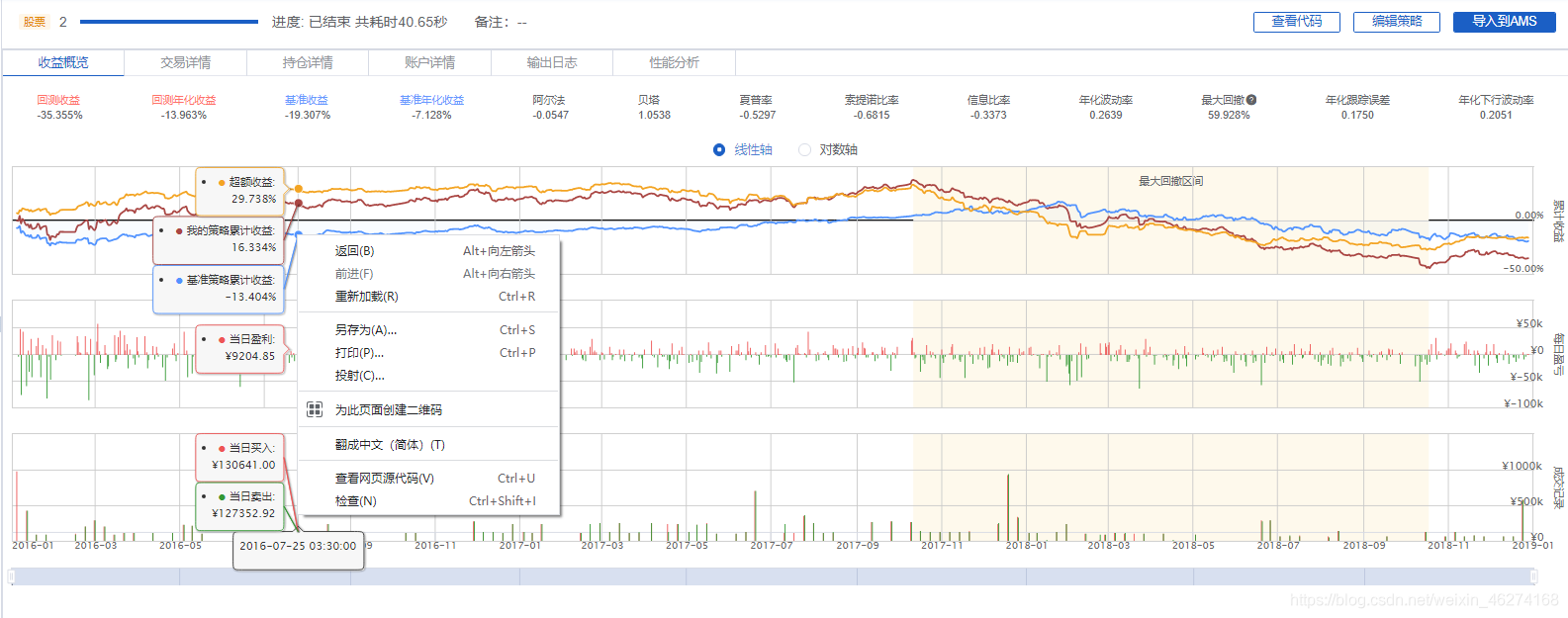Click the 贝塔 value 1.0538
Viewport: 1568px width, 618px height.
(x=654, y=116)
